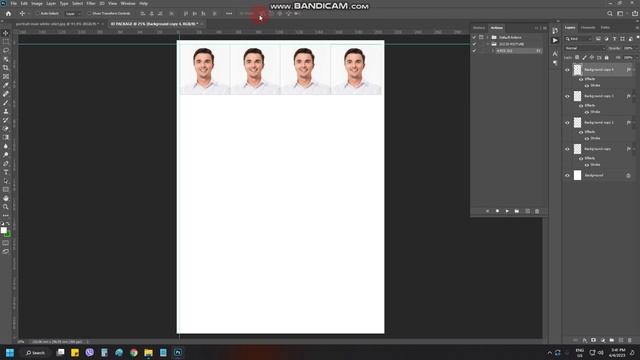Delete the layer with the Layers trash icon
Viewport: 640px width, 360px height.
[629, 340]
